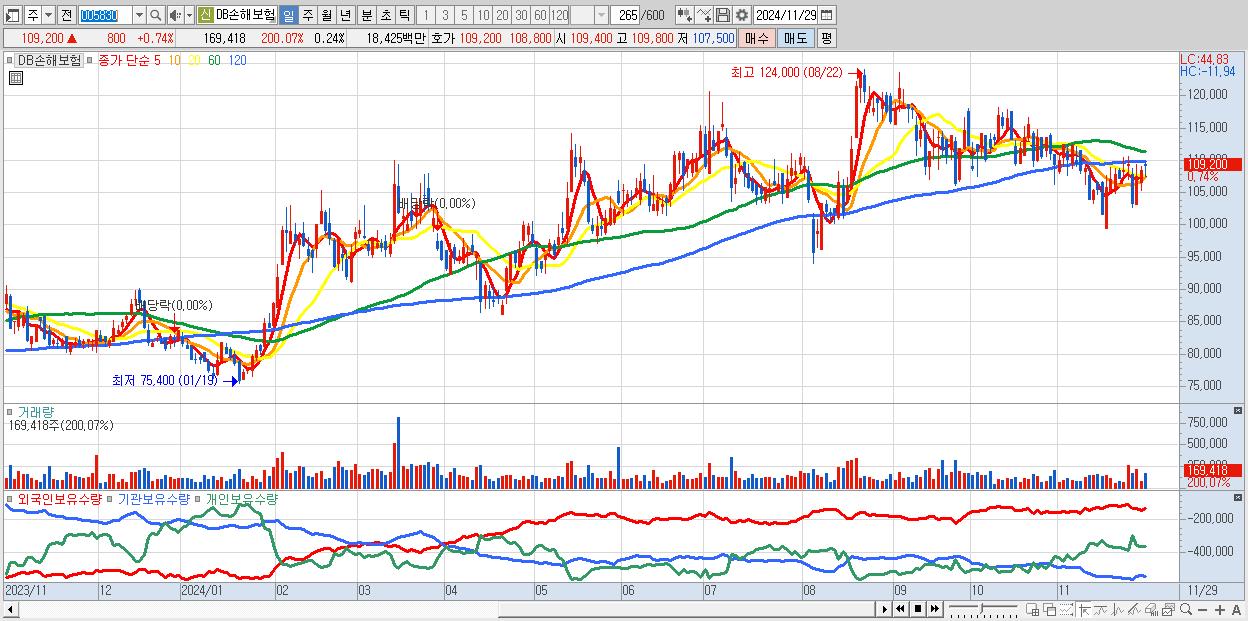
Task: Click the candle count field 265
Action: (625, 15)
